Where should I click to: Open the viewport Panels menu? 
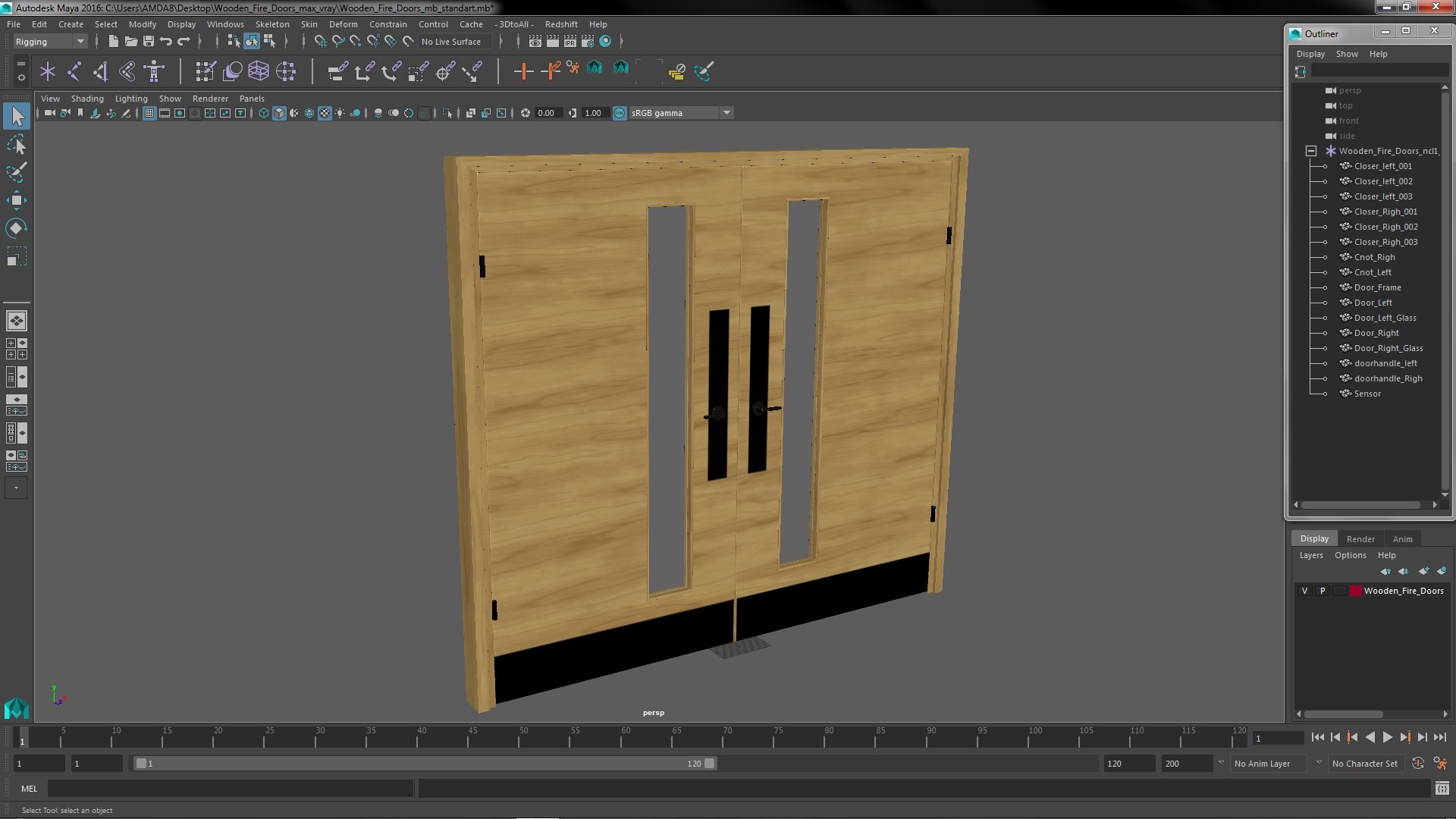tap(252, 99)
